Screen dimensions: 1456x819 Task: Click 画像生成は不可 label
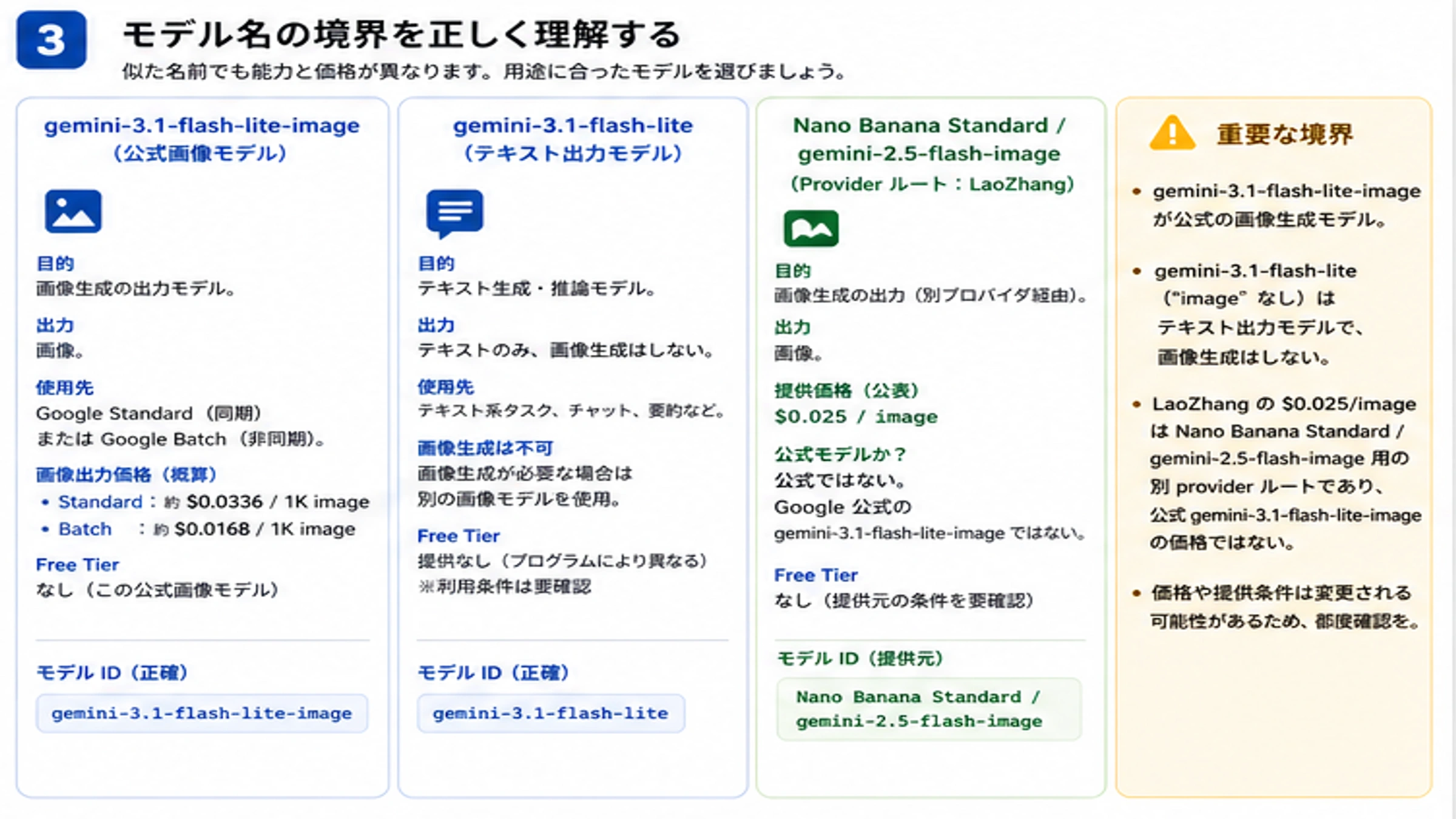[485, 448]
